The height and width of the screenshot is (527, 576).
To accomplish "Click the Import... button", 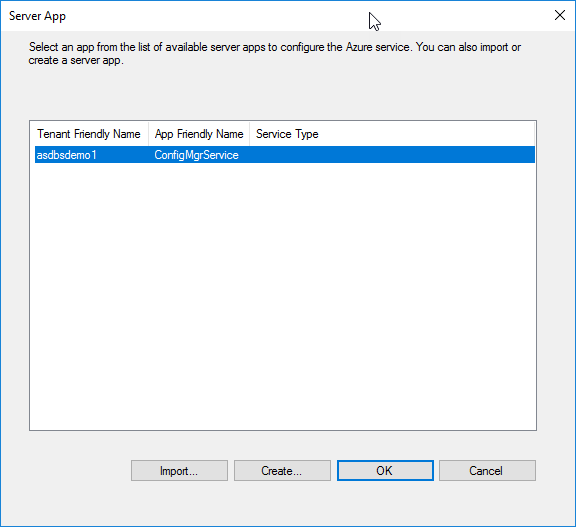I will [x=179, y=470].
